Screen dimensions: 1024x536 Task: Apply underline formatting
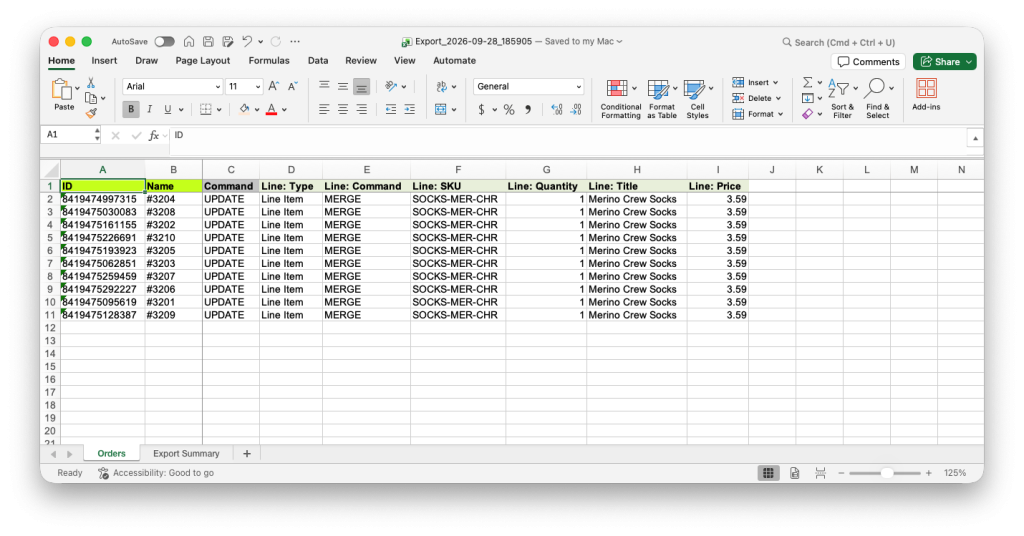pyautogui.click(x=168, y=110)
